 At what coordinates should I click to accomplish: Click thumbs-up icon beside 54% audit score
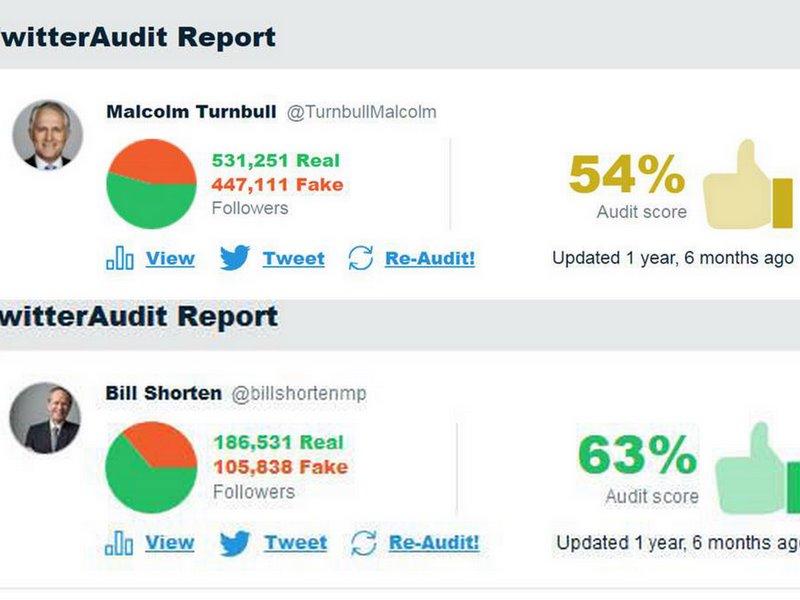click(x=748, y=187)
